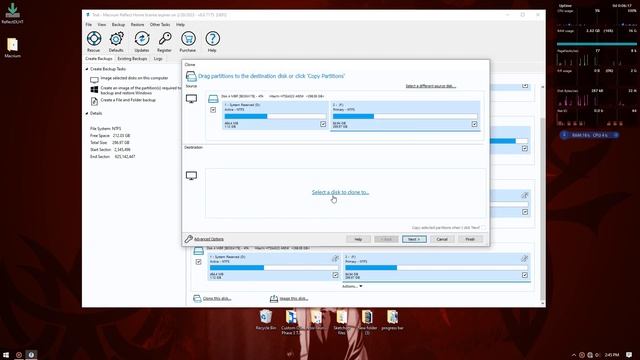Open the Purchase cart toolbar icon
Screen dimensions: 640x360
tap(188, 39)
